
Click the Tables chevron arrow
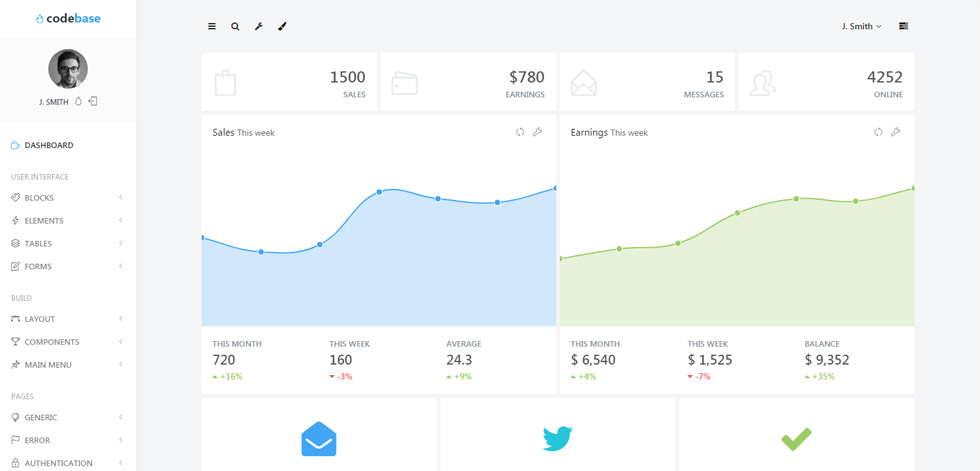point(121,243)
